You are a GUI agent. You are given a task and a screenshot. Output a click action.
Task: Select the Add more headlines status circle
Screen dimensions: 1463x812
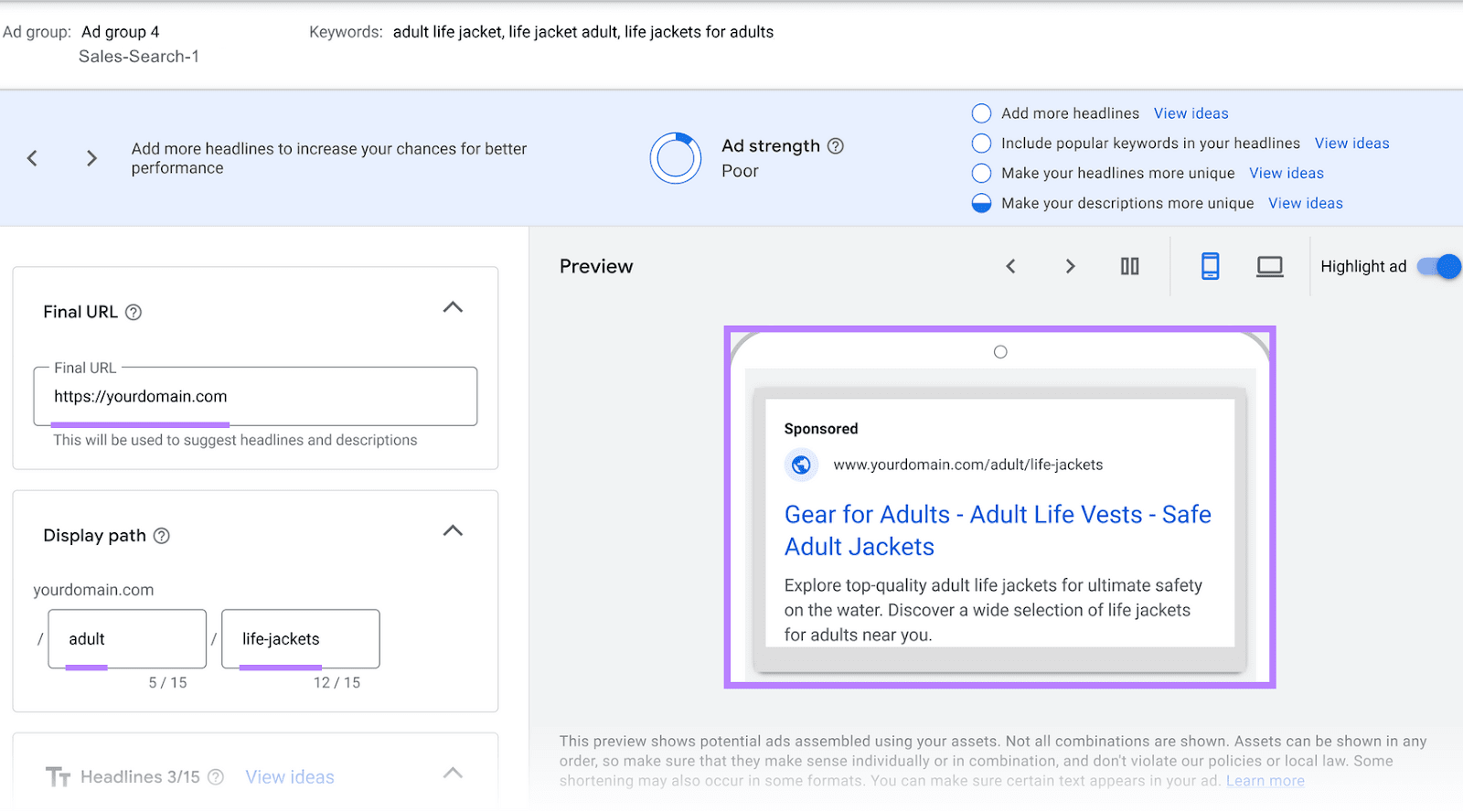click(981, 112)
